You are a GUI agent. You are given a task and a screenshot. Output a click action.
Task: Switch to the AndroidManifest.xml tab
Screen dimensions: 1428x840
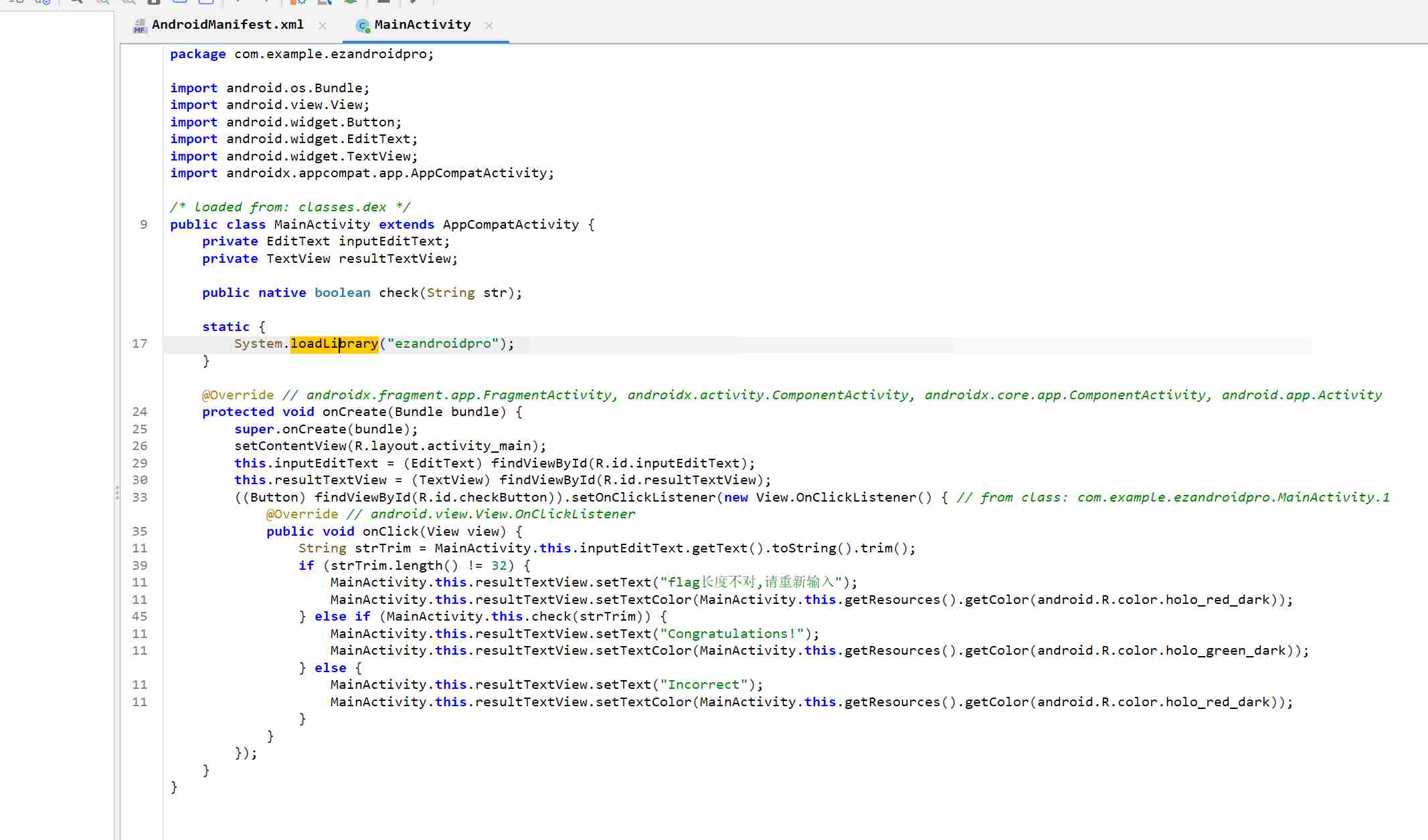(227, 25)
